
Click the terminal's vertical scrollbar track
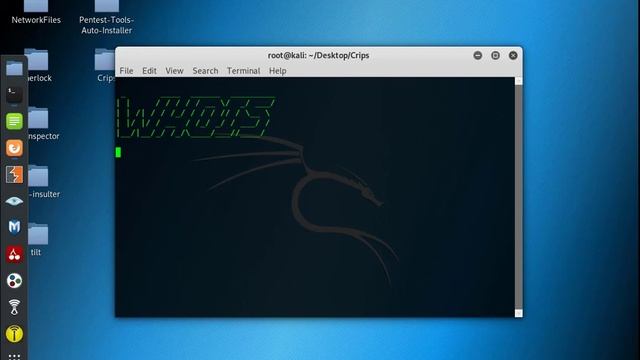pyautogui.click(x=518, y=197)
